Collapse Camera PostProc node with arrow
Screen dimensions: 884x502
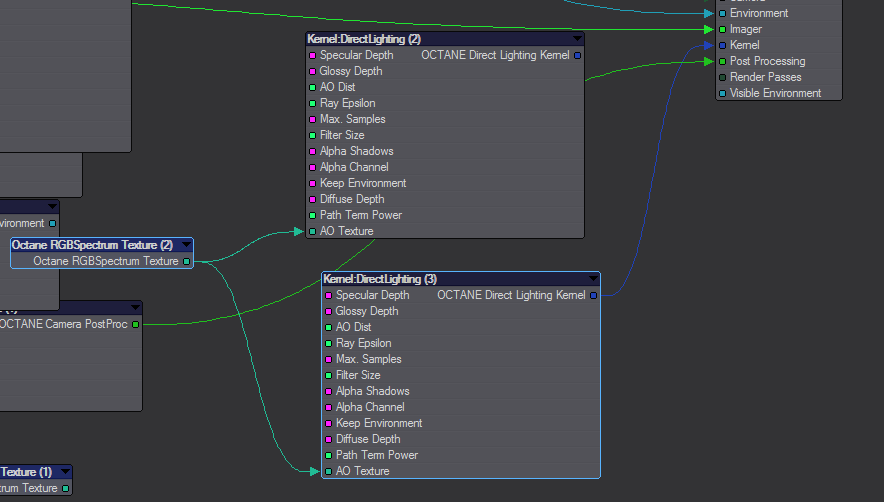coord(135,307)
